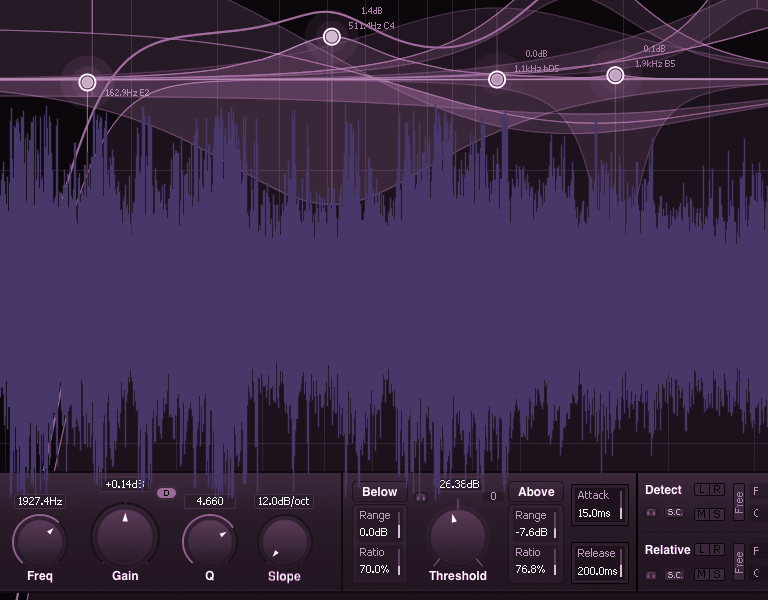Image resolution: width=768 pixels, height=600 pixels.
Task: Click the 1.4dB label above 511.4Hz node
Action: point(372,11)
